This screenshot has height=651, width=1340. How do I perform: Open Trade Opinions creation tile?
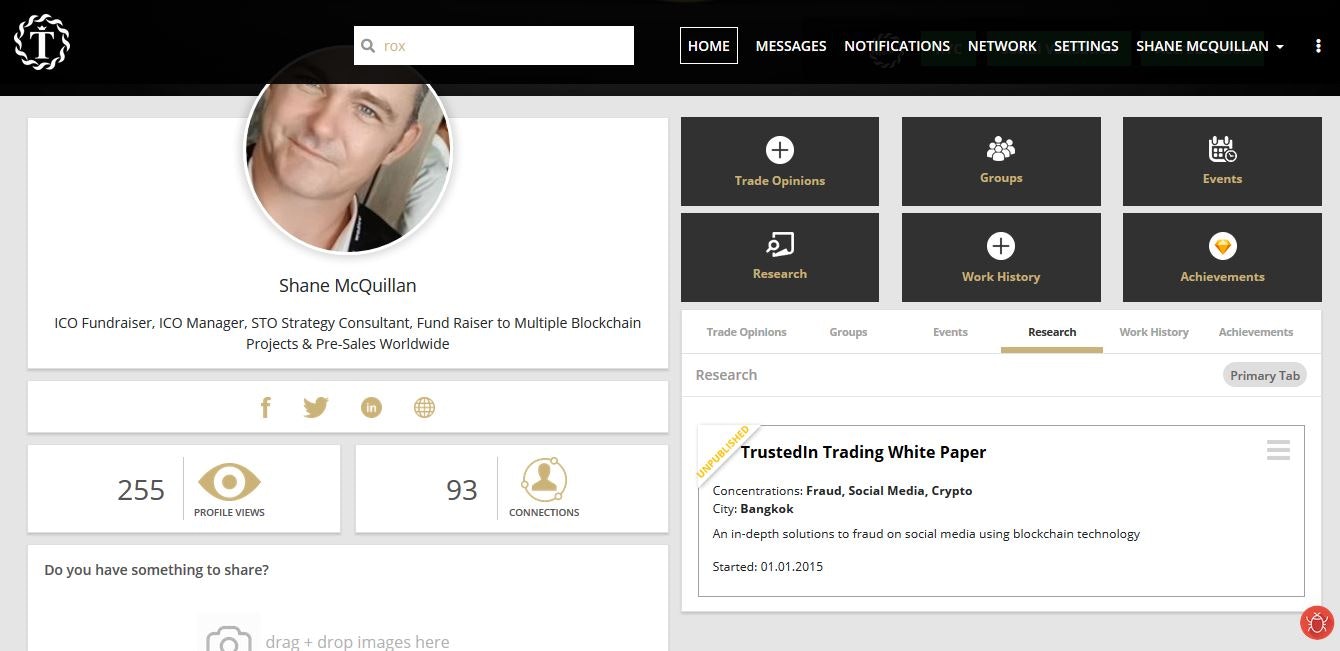pyautogui.click(x=779, y=161)
